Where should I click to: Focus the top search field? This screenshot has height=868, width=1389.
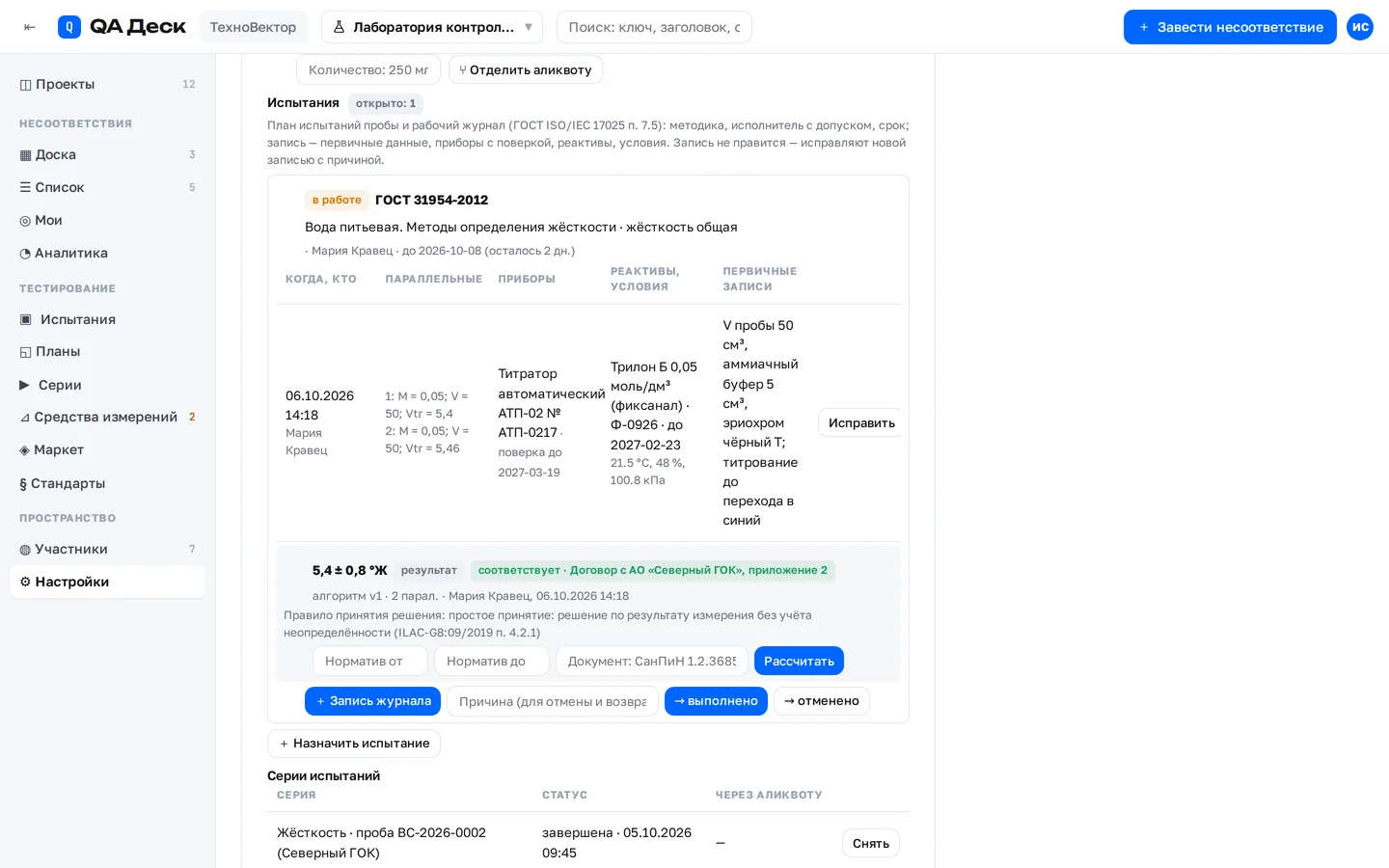tap(654, 27)
